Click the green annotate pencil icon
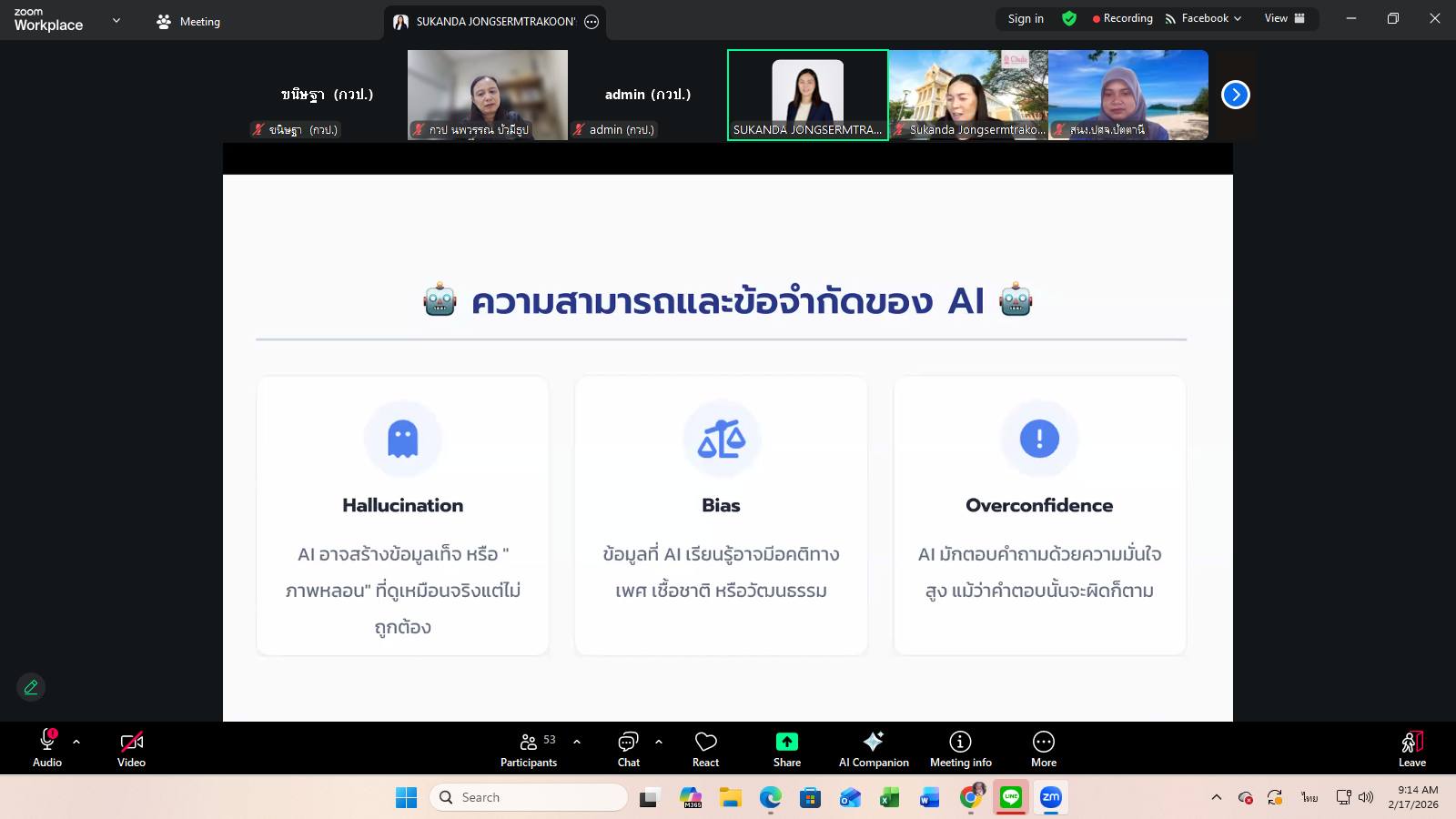1456x819 pixels. (31, 687)
